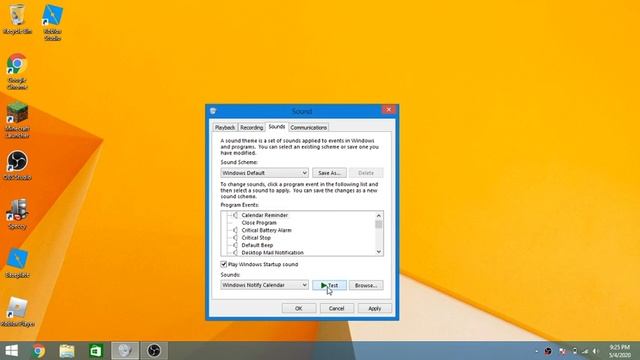Switch to the Recording tab
Viewport: 640px width, 360px height.
tap(251, 127)
